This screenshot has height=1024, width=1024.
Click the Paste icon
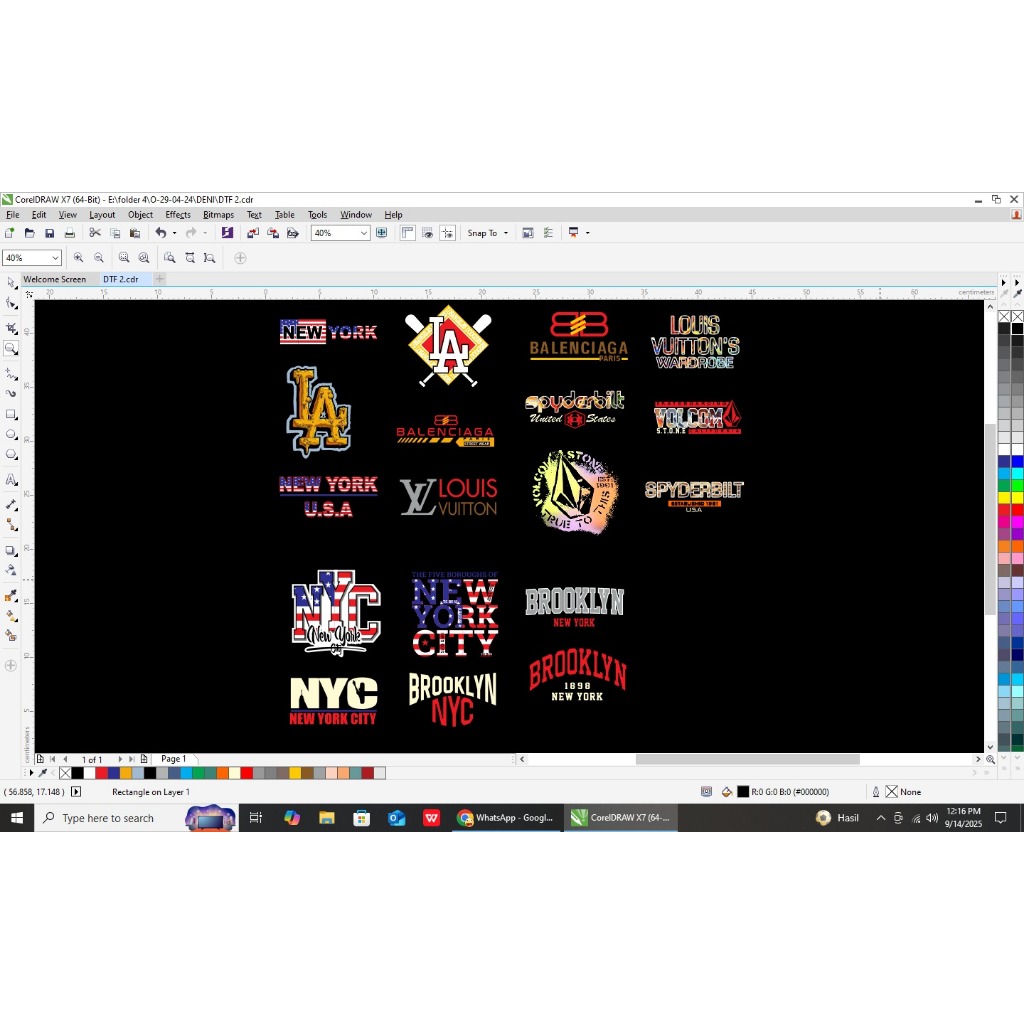(x=135, y=232)
